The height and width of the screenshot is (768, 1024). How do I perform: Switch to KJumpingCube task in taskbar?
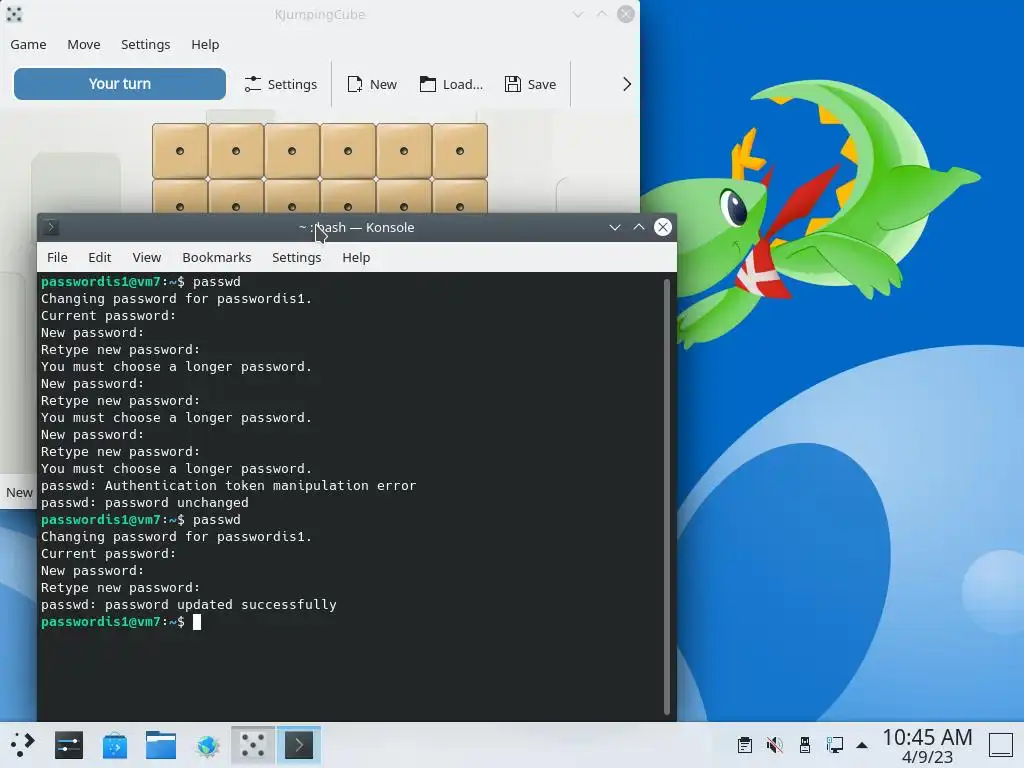(x=253, y=745)
